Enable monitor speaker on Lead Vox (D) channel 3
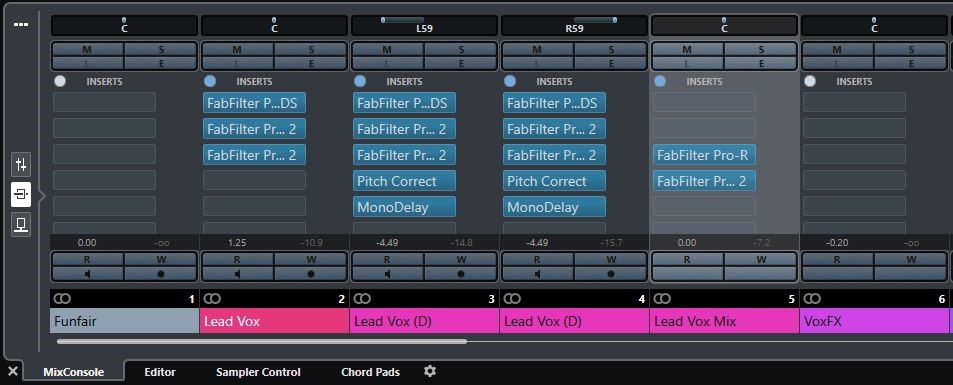 click(x=388, y=274)
